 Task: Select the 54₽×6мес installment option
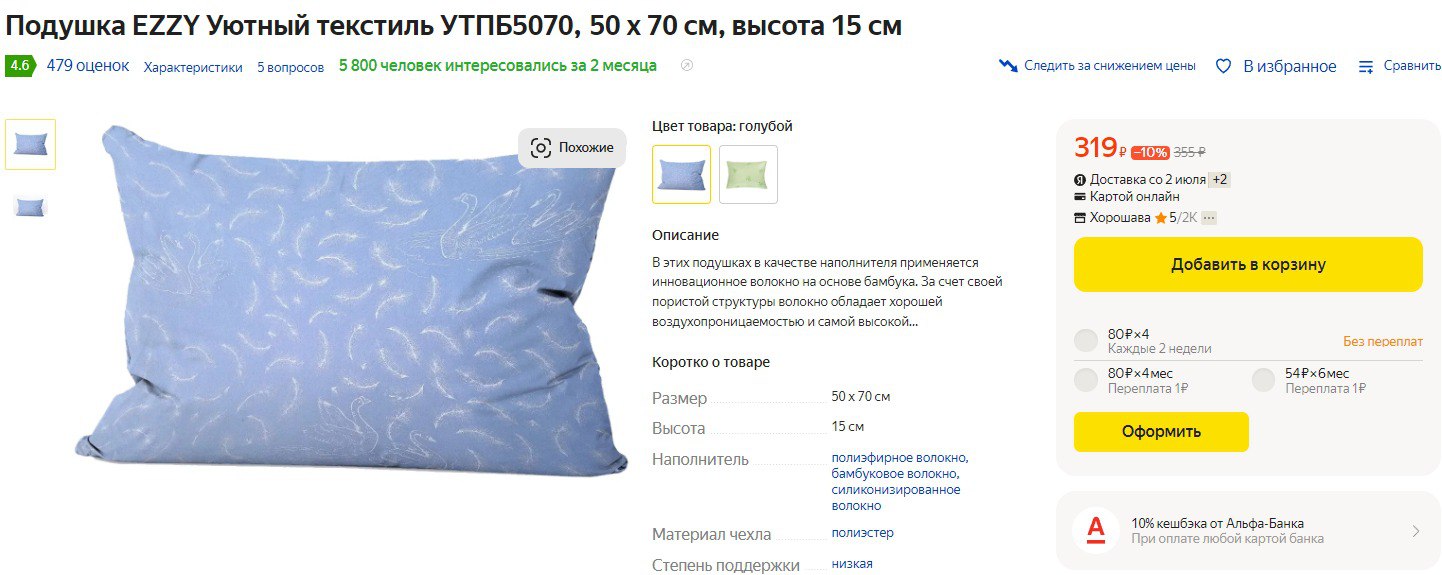pyautogui.click(x=1264, y=380)
